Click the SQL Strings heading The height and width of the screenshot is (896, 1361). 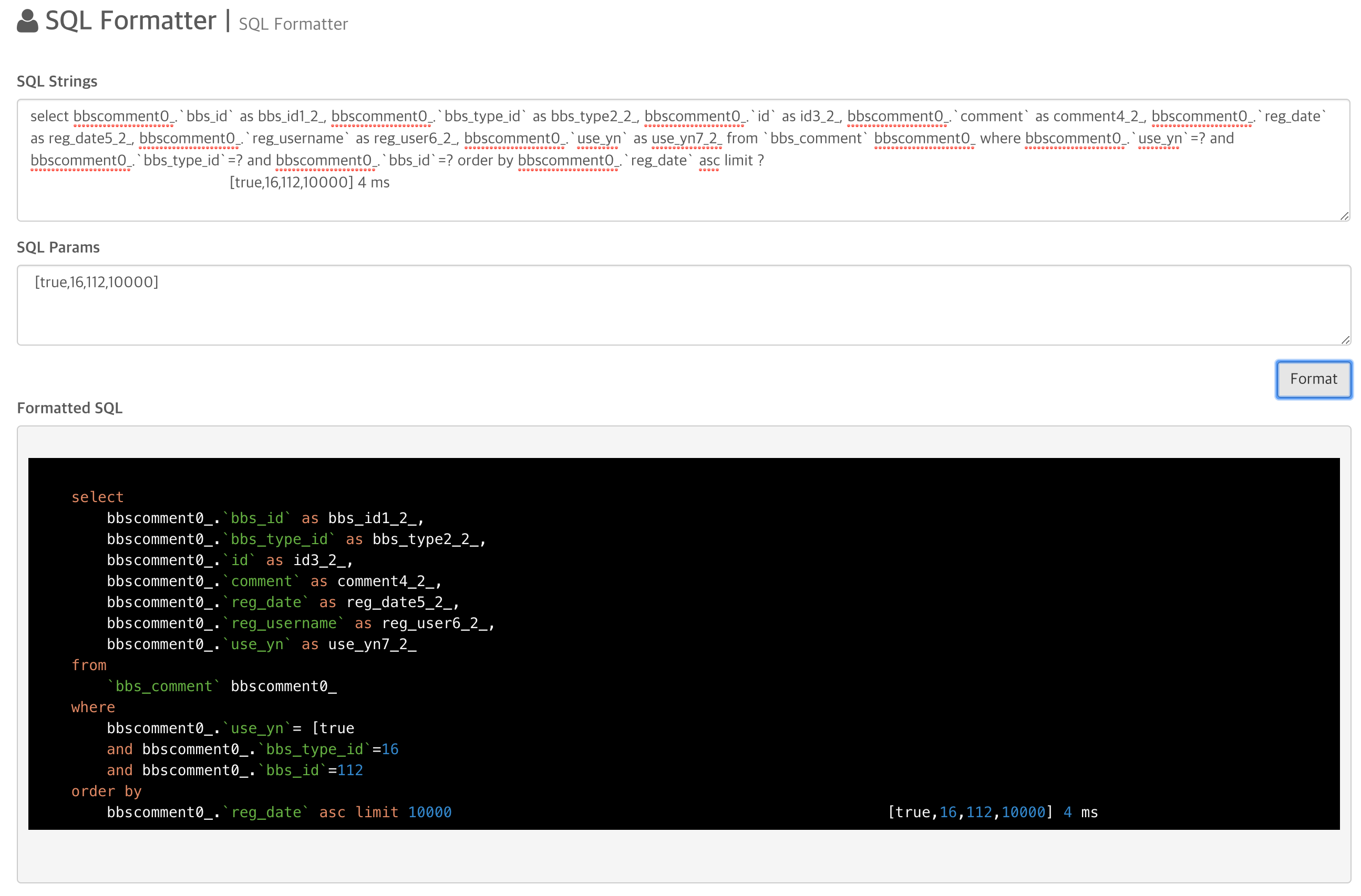(57, 80)
